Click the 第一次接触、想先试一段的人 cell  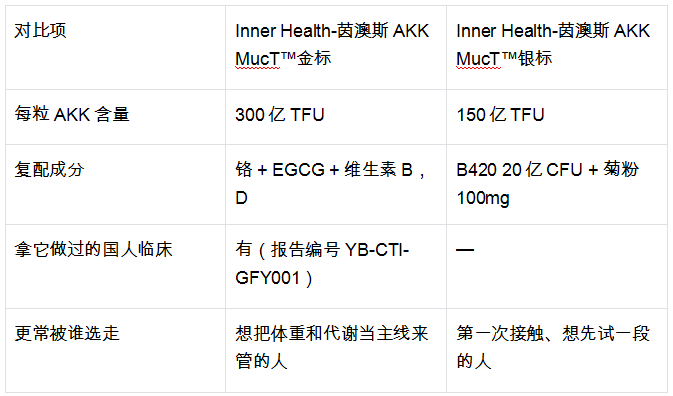coord(557,350)
